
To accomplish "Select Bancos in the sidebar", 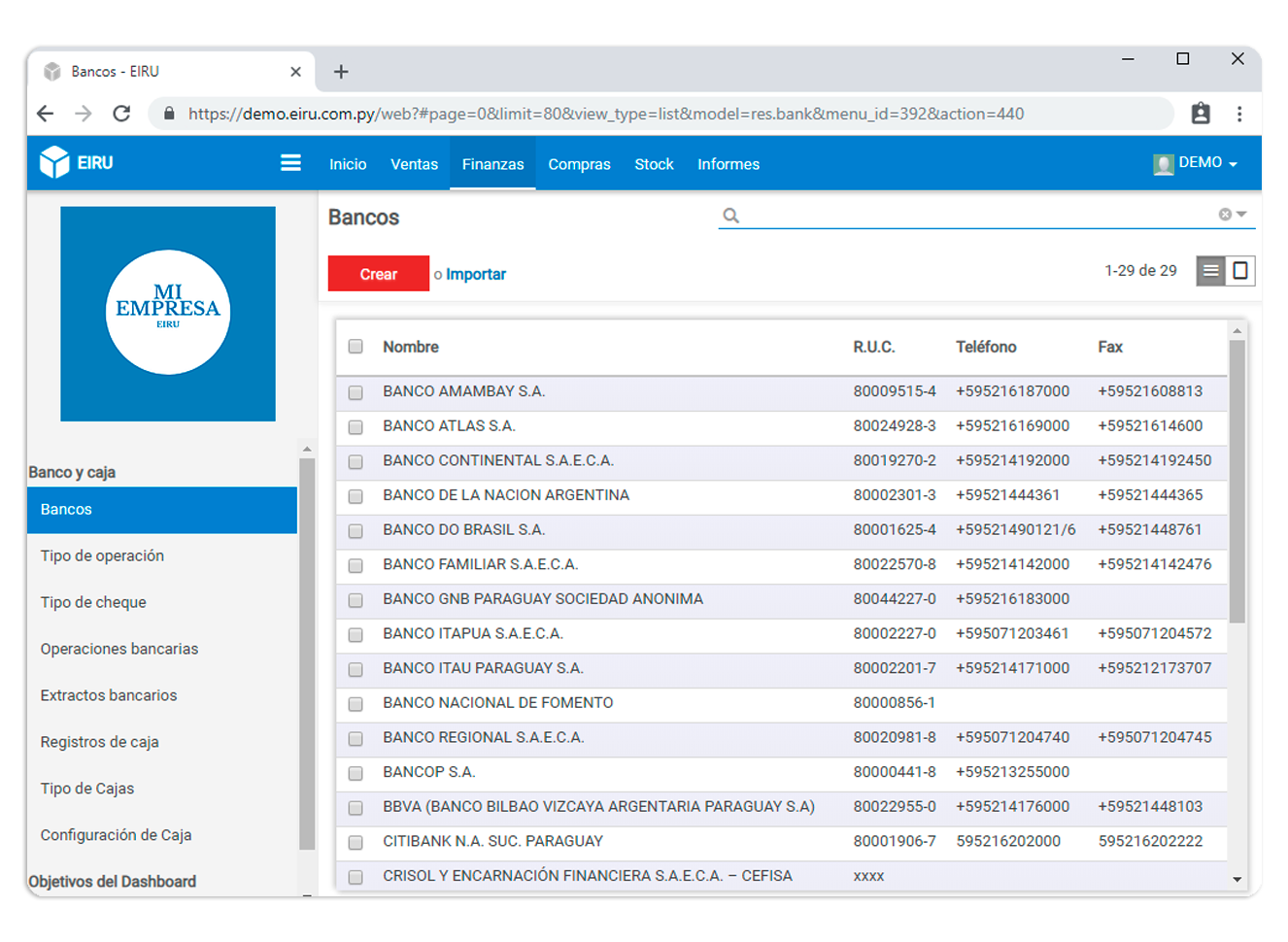I will pyautogui.click(x=162, y=510).
